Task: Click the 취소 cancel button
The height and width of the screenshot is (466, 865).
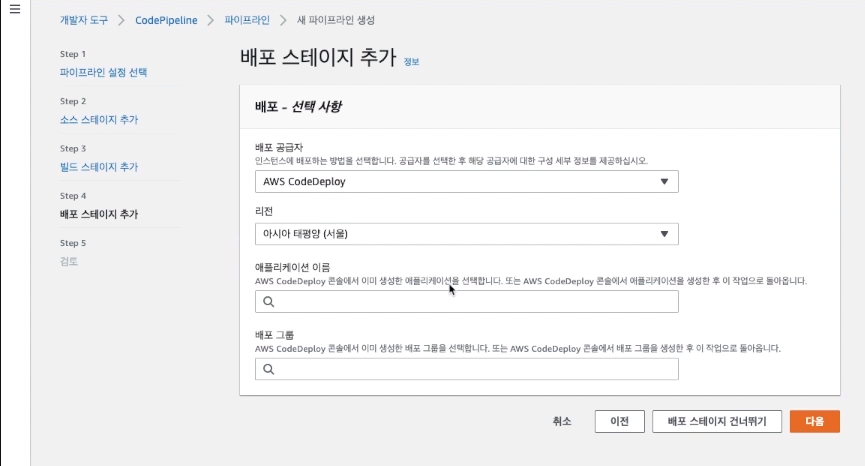Action: pyautogui.click(x=562, y=421)
